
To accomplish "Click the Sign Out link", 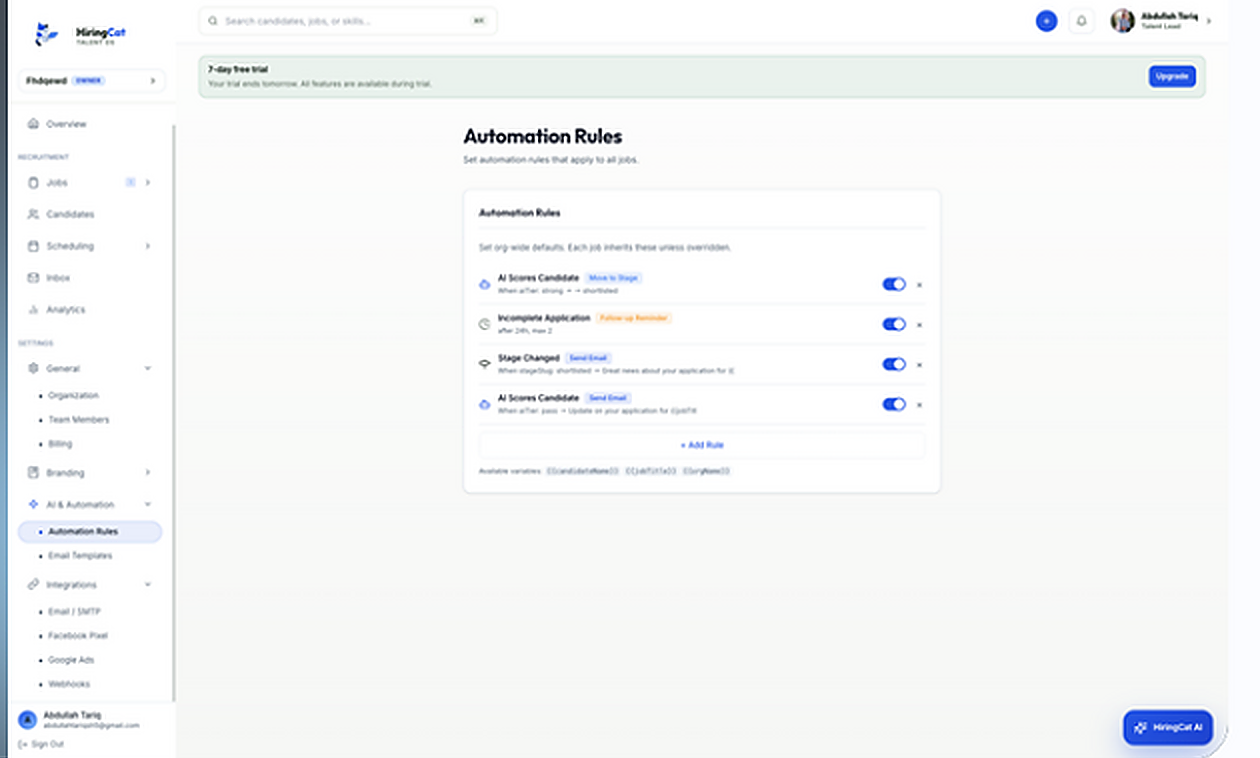I will coord(47,744).
